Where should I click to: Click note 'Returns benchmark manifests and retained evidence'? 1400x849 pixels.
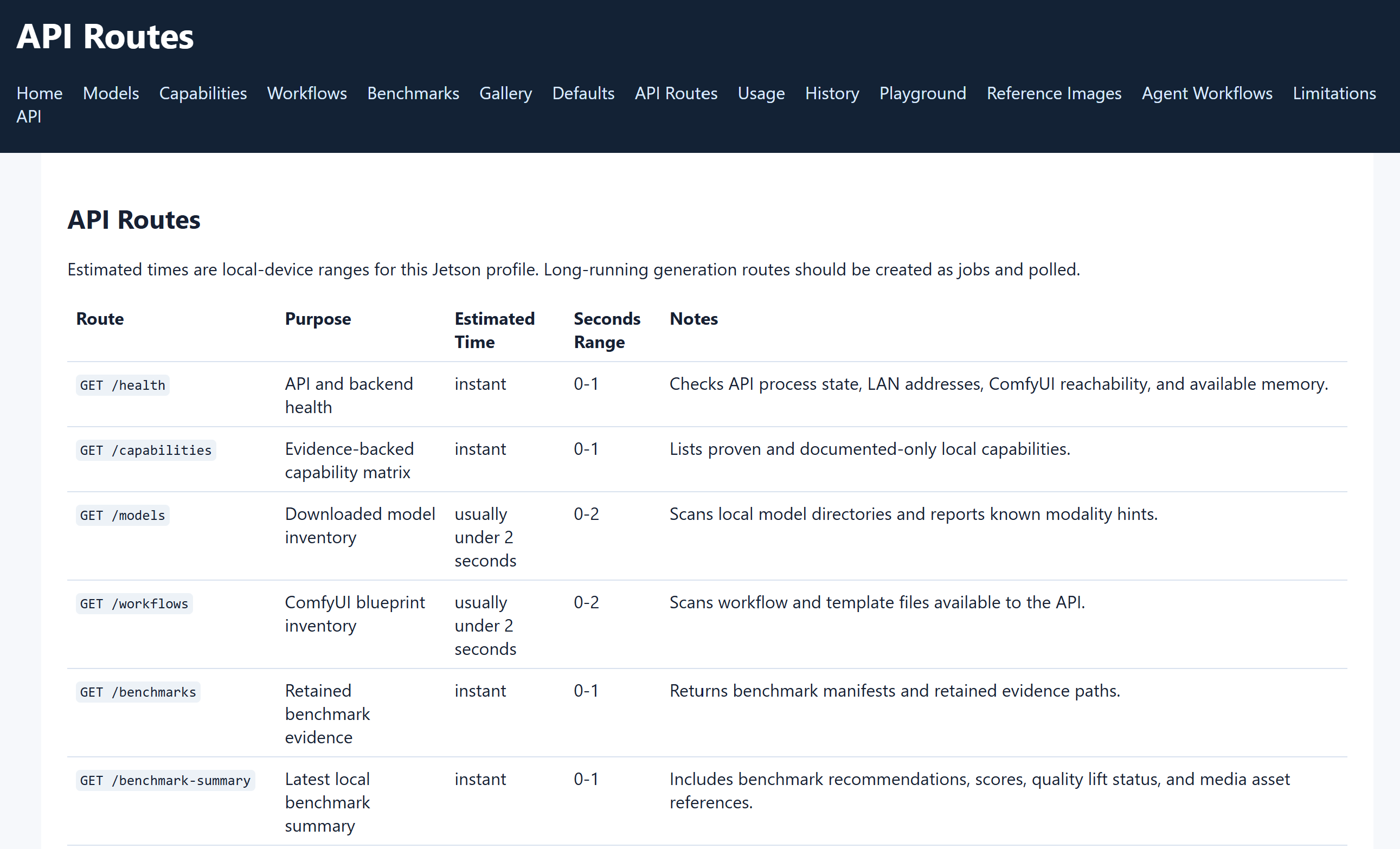pyautogui.click(x=895, y=691)
